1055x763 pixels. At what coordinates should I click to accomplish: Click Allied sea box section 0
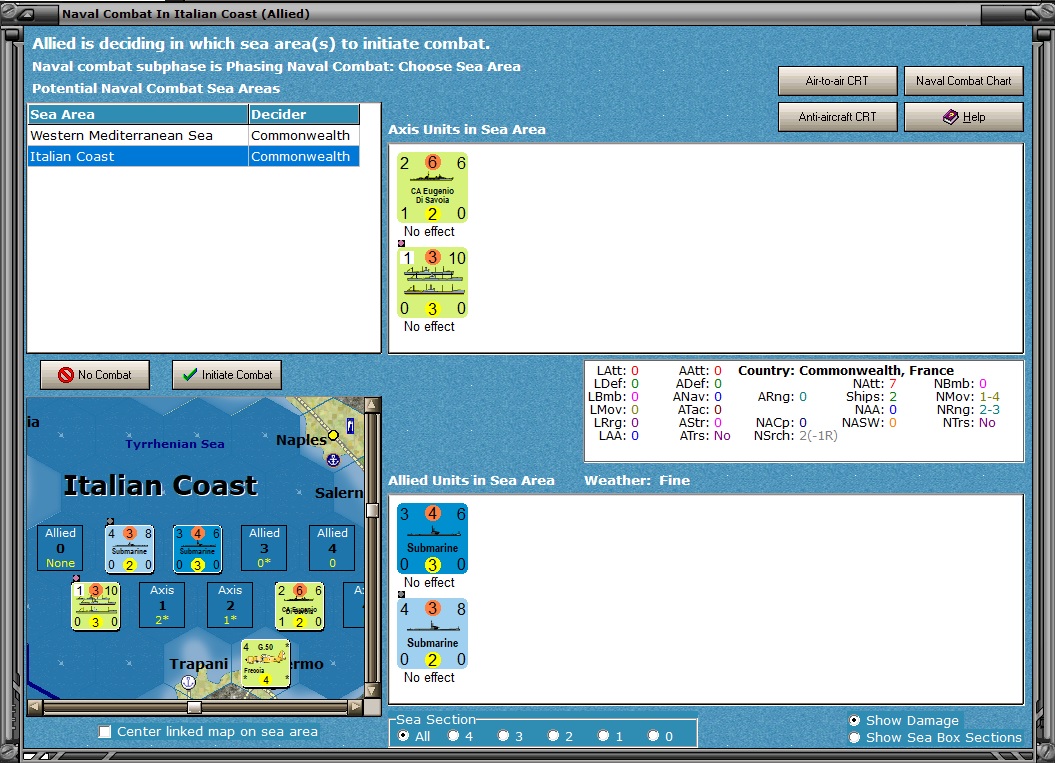click(61, 548)
